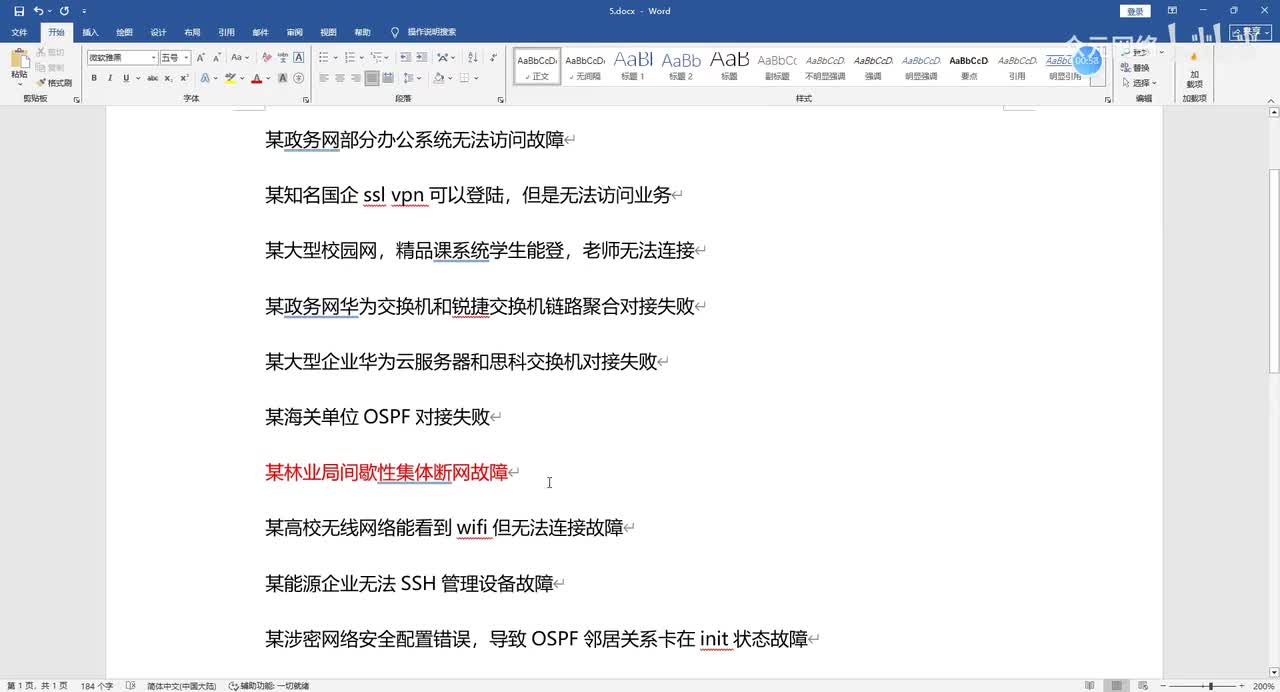
Task: Decrease the font size
Action: 217,58
